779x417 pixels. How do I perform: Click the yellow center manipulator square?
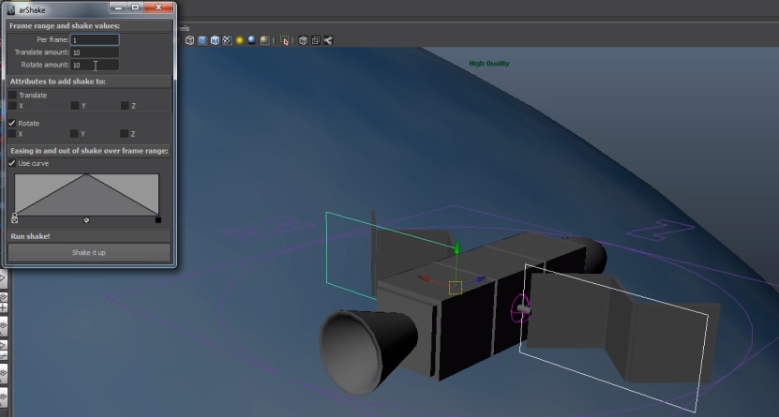tap(456, 288)
